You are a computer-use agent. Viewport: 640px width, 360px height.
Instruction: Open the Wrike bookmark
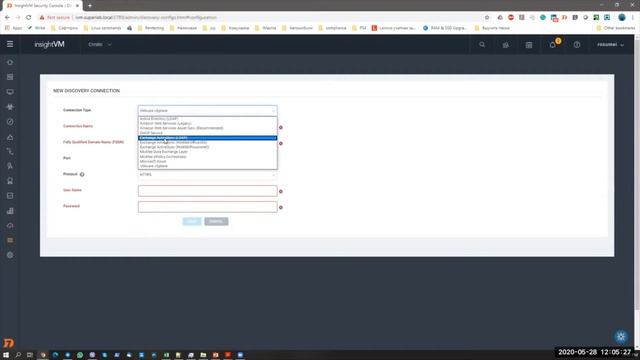(37, 28)
